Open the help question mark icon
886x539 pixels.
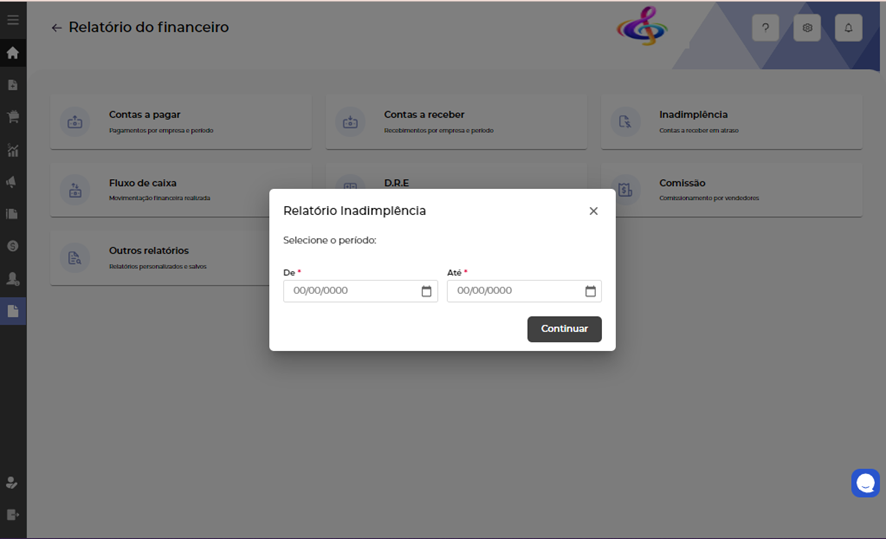pos(765,28)
